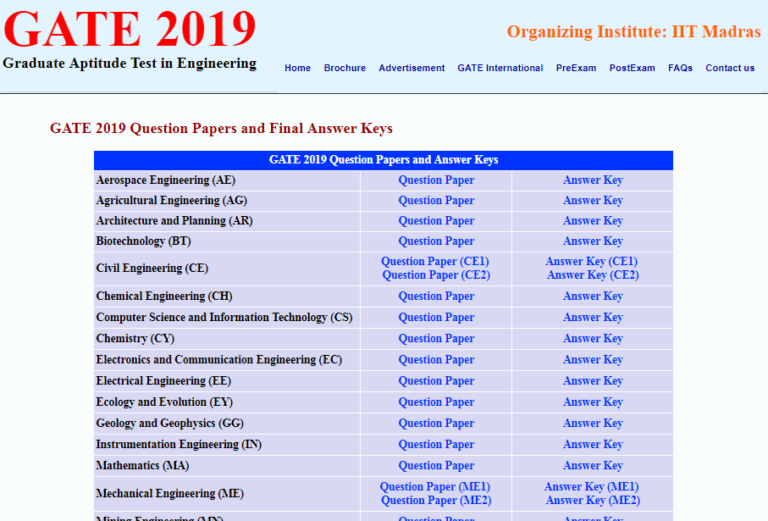This screenshot has height=521, width=768.
Task: Select 'Chemical Engineering (CH)' cell text
Action: (164, 296)
